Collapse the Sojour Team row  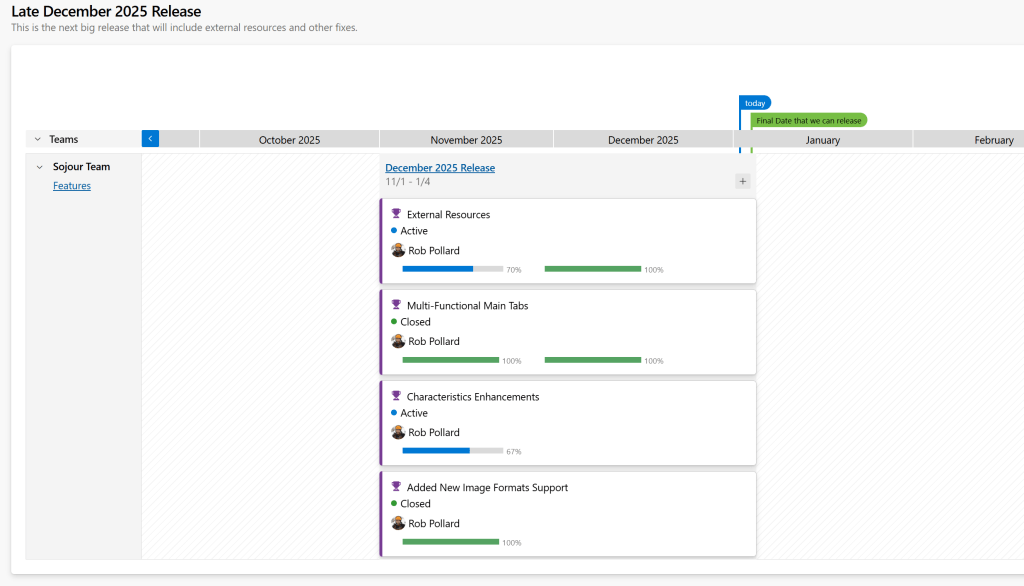point(40,167)
